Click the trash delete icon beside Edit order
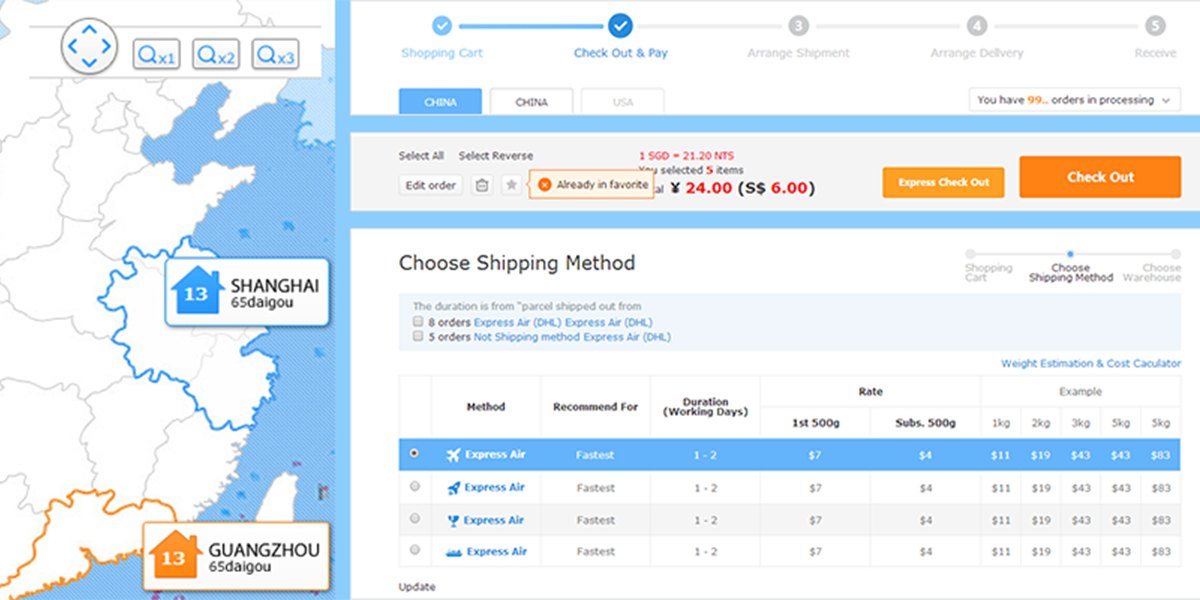The width and height of the screenshot is (1200, 600). [482, 185]
